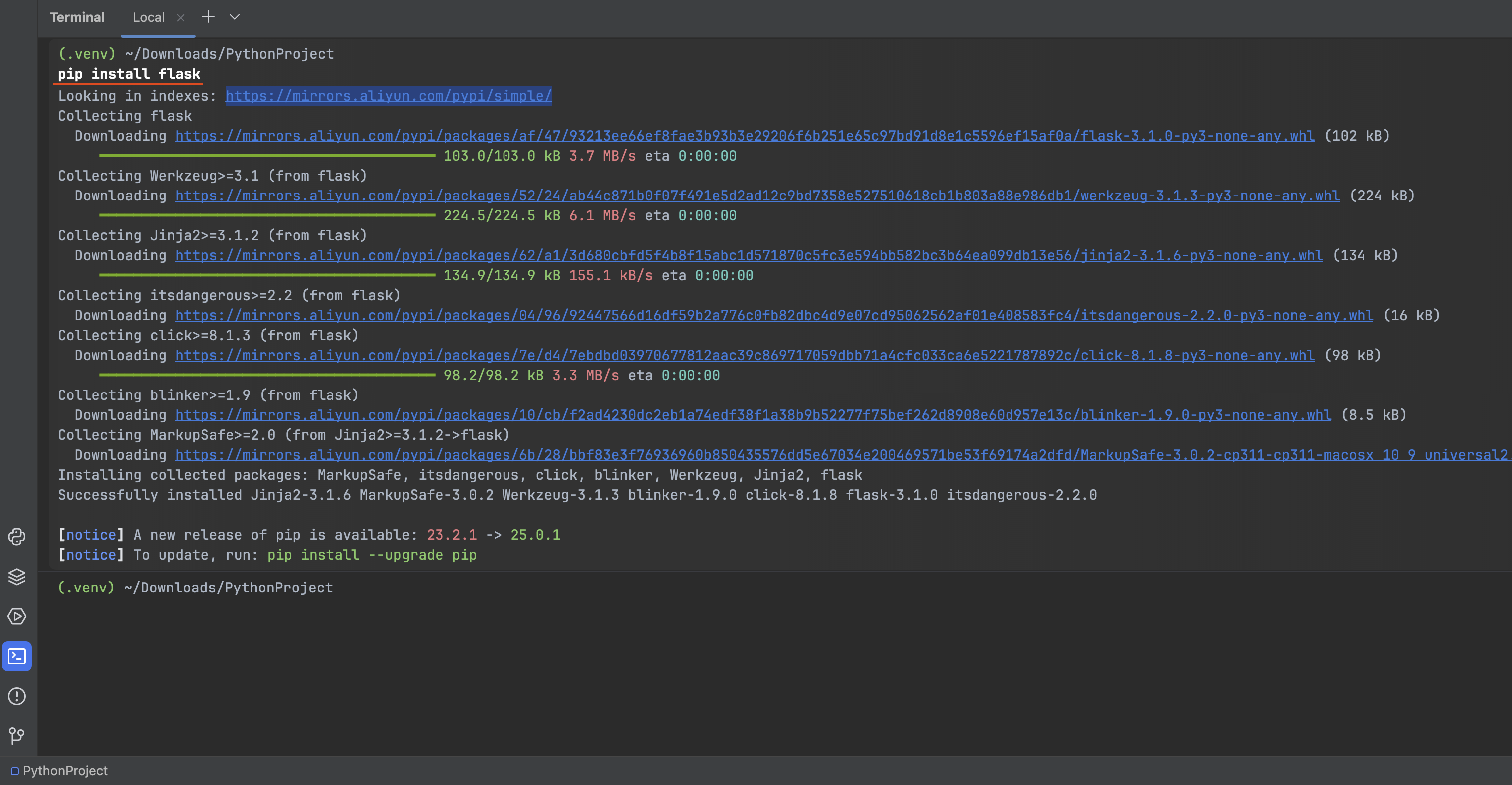The width and height of the screenshot is (1512, 785).
Task: Open the Python Packages layers icon
Action: coord(16,577)
